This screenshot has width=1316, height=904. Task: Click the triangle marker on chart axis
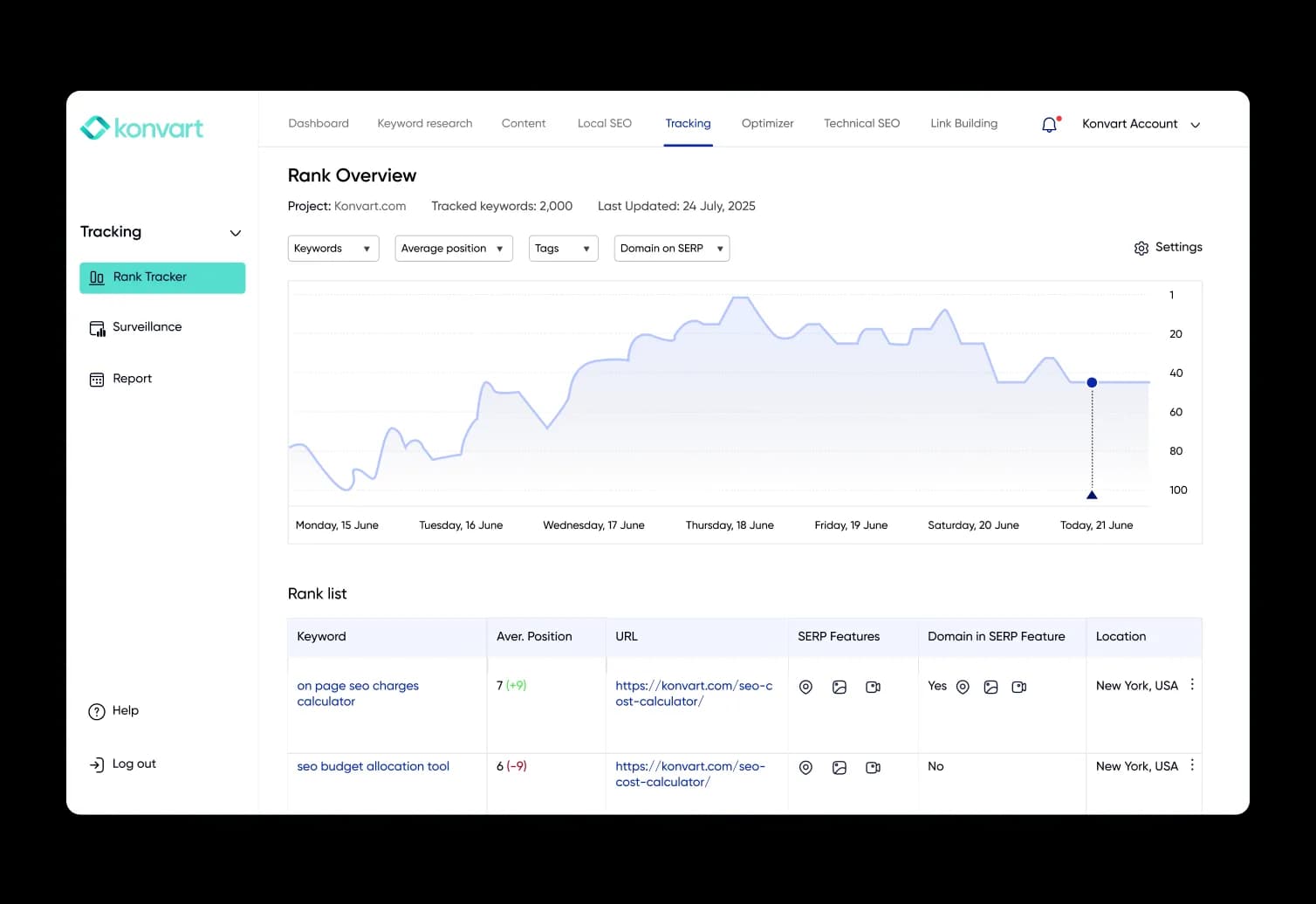(x=1092, y=495)
